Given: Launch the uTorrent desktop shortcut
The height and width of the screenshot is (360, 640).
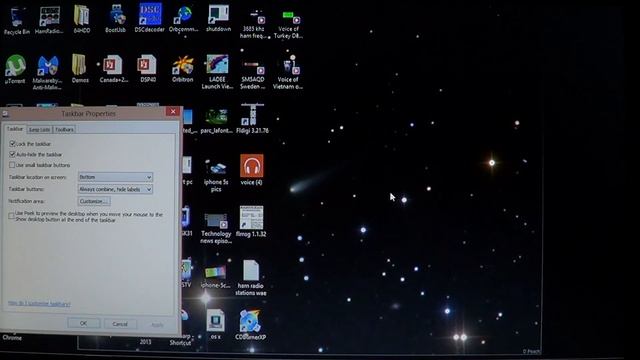Looking at the screenshot, I should pos(15,69).
